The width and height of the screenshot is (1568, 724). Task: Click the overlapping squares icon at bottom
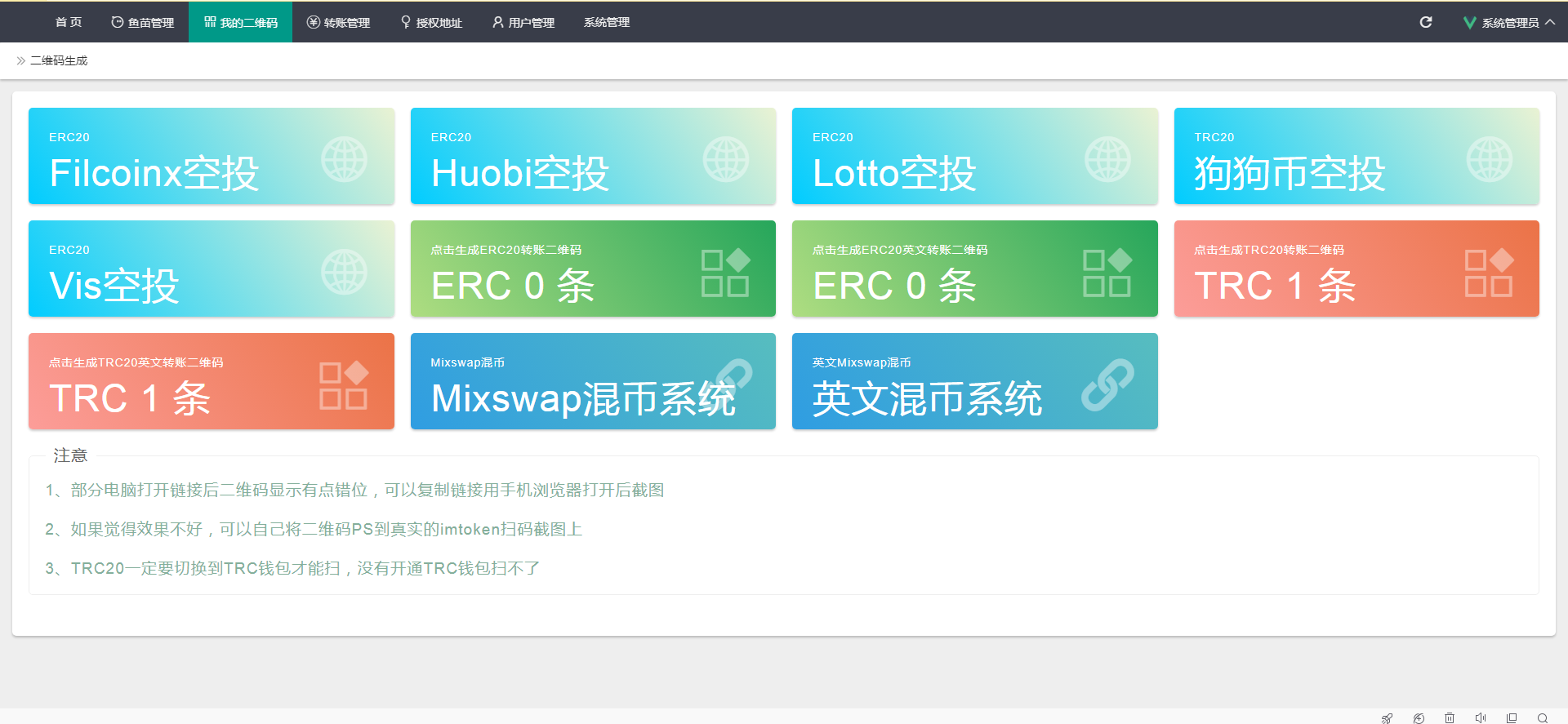click(1512, 718)
